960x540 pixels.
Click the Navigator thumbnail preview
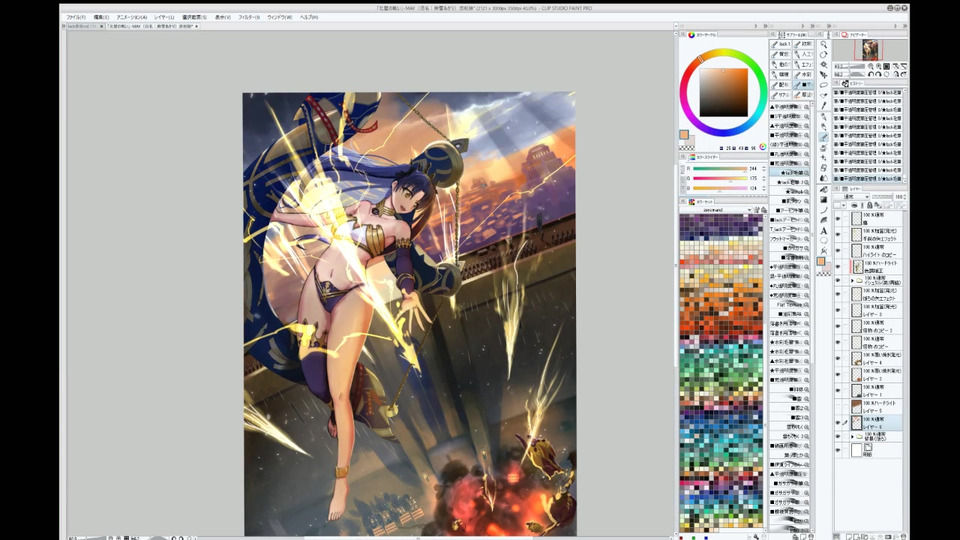click(x=869, y=50)
